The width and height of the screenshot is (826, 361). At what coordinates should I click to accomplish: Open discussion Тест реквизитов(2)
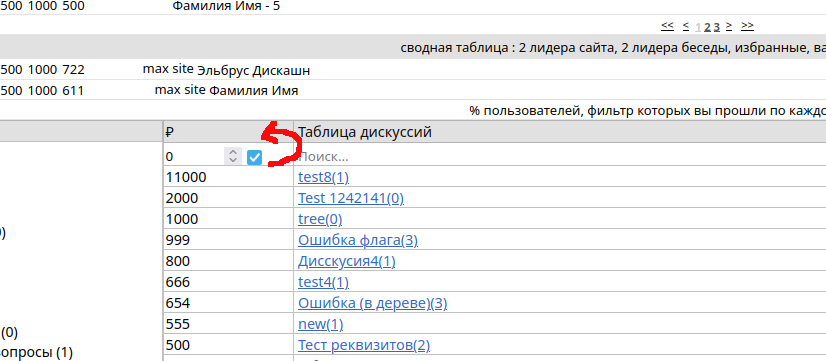click(x=364, y=345)
